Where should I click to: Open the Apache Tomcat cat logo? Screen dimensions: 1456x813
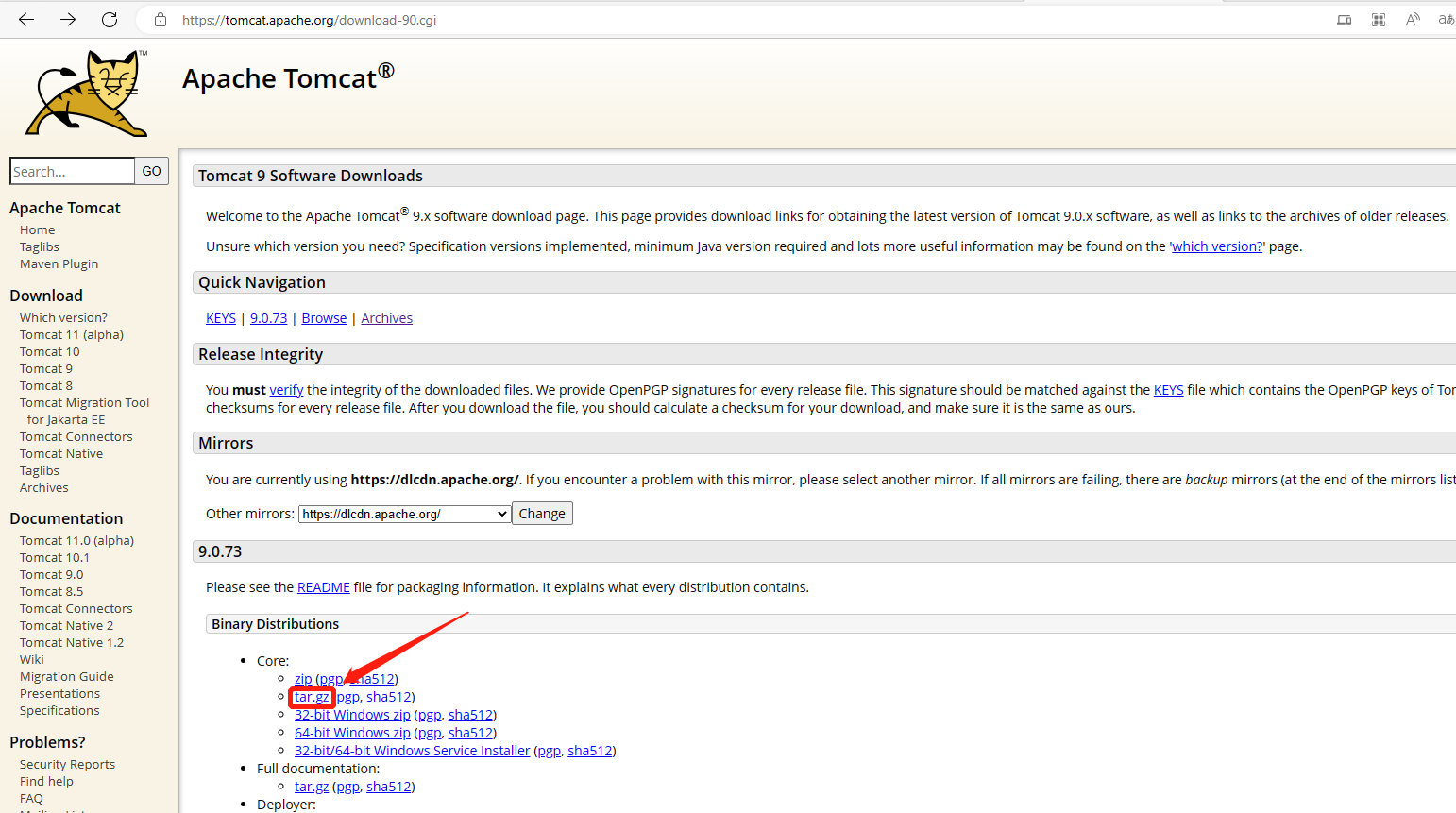87,93
